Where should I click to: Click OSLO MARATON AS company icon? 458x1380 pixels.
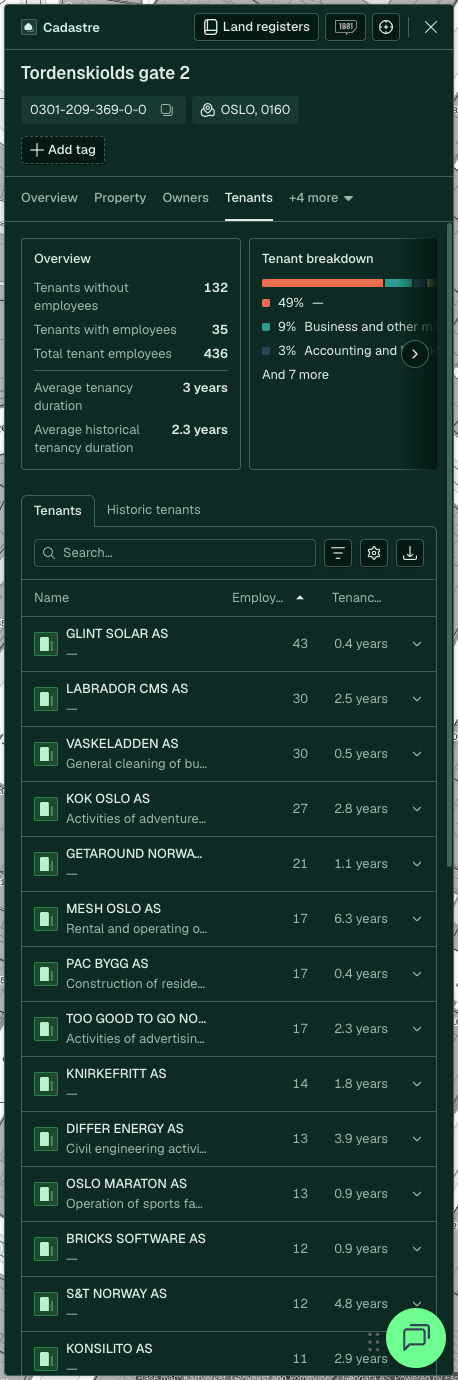point(46,1194)
